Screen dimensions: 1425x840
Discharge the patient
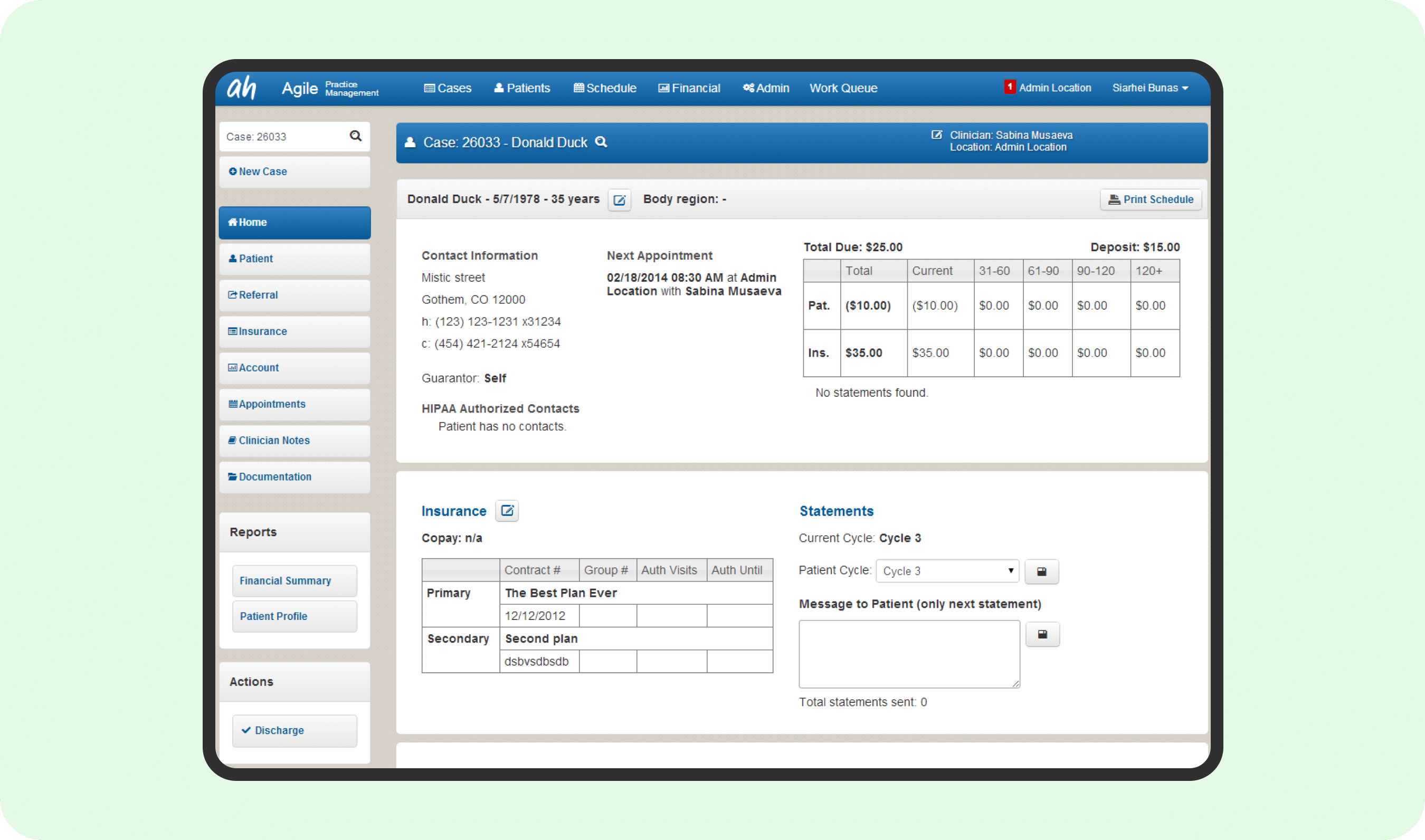click(294, 731)
